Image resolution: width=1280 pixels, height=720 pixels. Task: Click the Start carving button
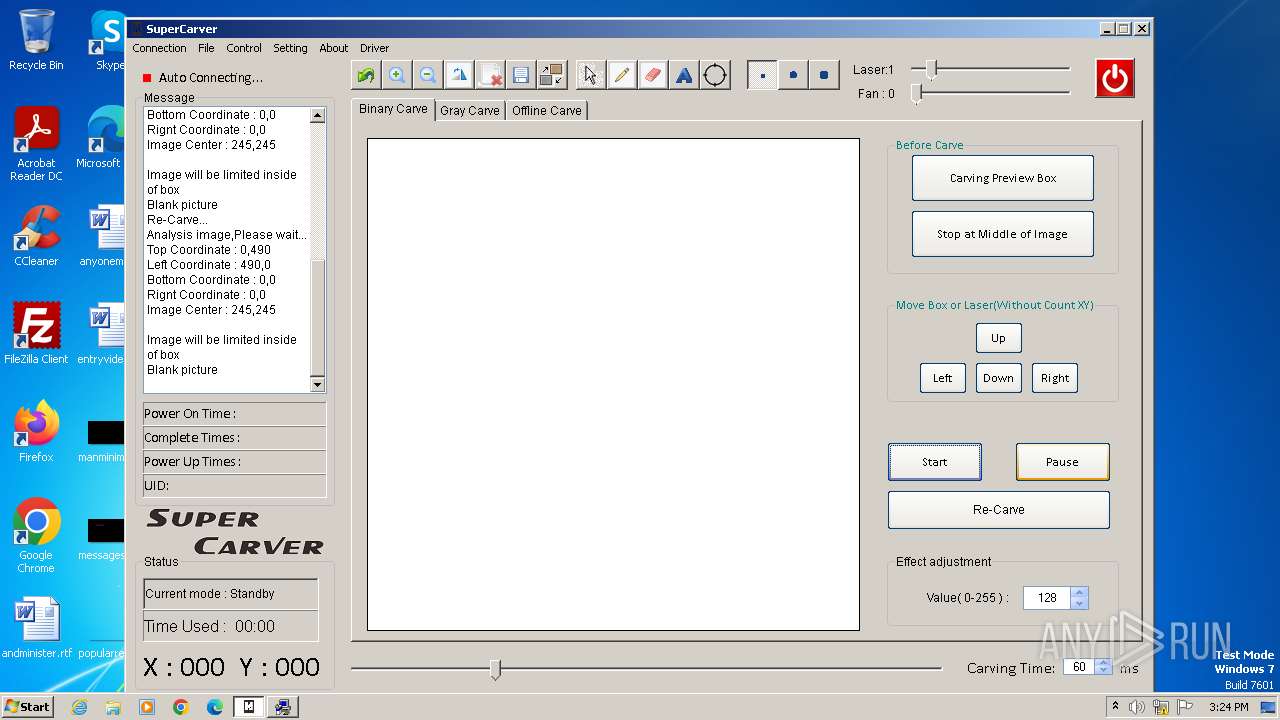(x=935, y=462)
